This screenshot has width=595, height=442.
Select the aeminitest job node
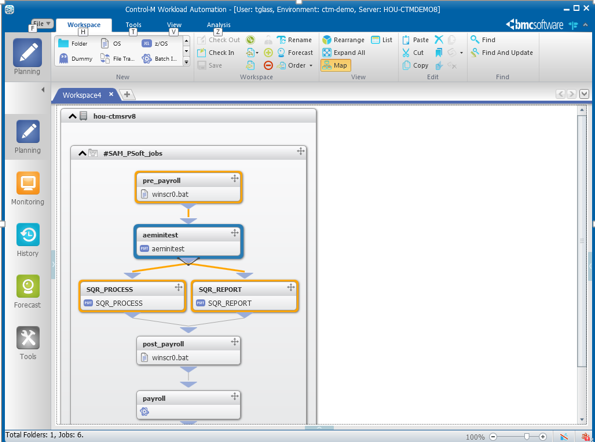point(189,242)
